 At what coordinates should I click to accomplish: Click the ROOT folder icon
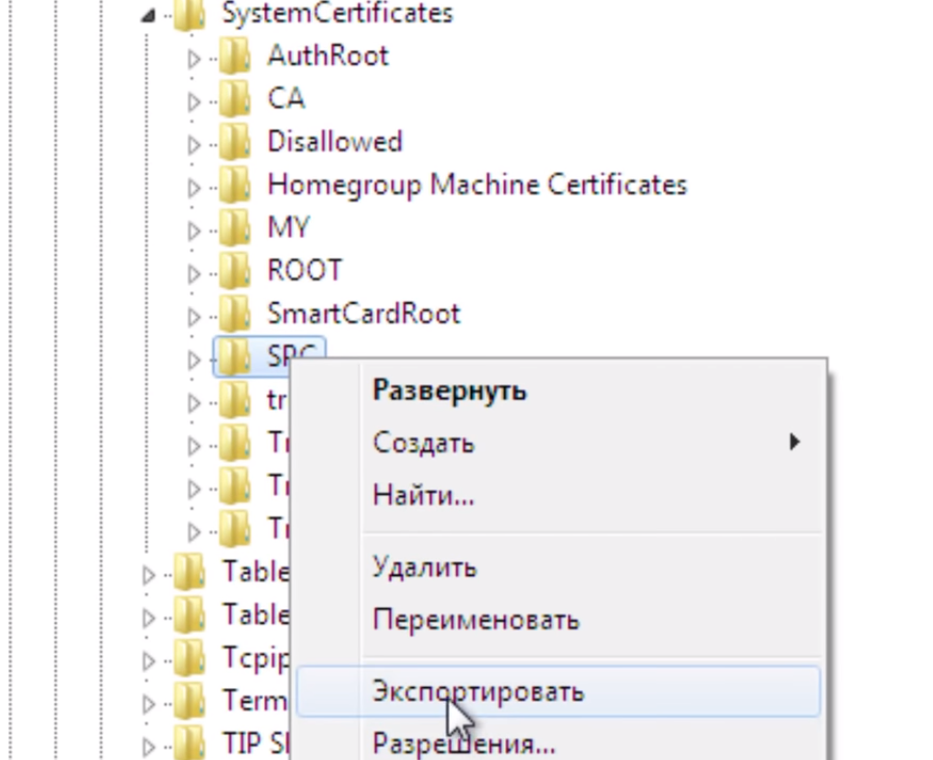click(235, 270)
